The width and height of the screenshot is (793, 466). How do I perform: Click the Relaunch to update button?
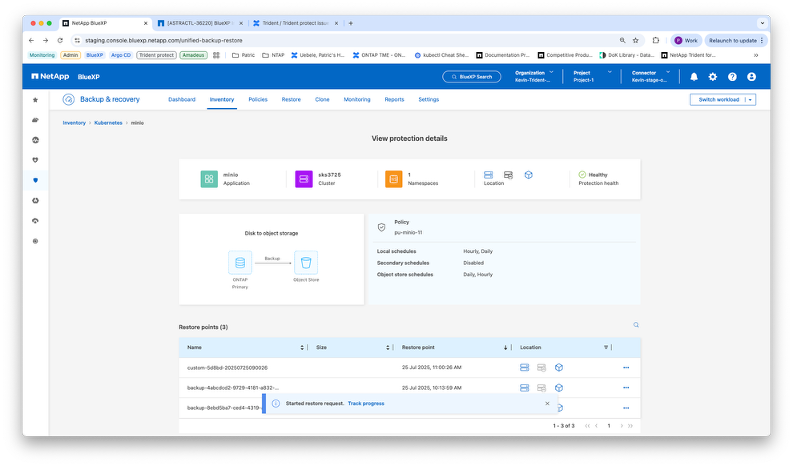tap(736, 40)
